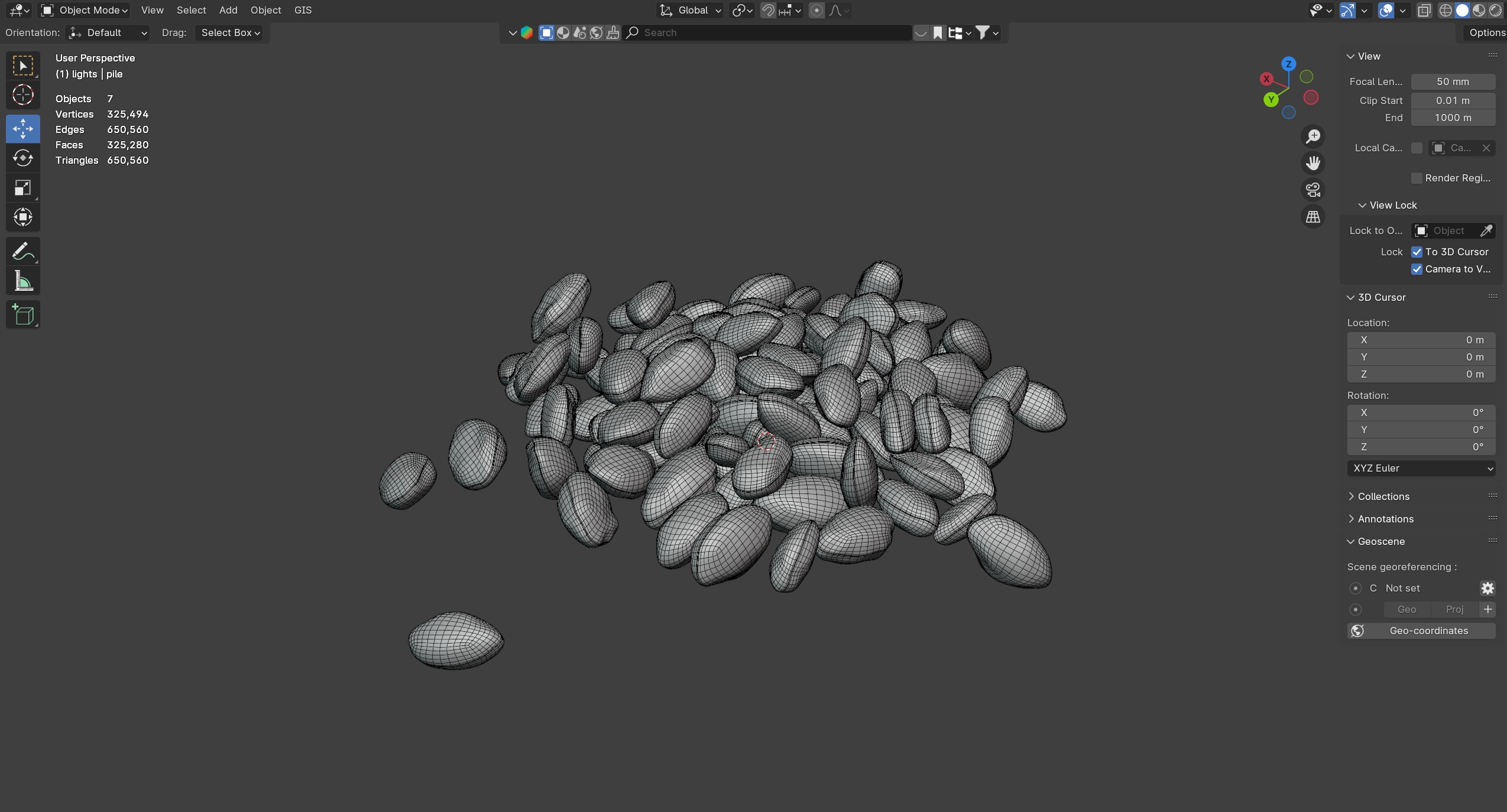This screenshot has width=1507, height=812.
Task: Open the Object Mode dropdown
Action: tap(85, 10)
